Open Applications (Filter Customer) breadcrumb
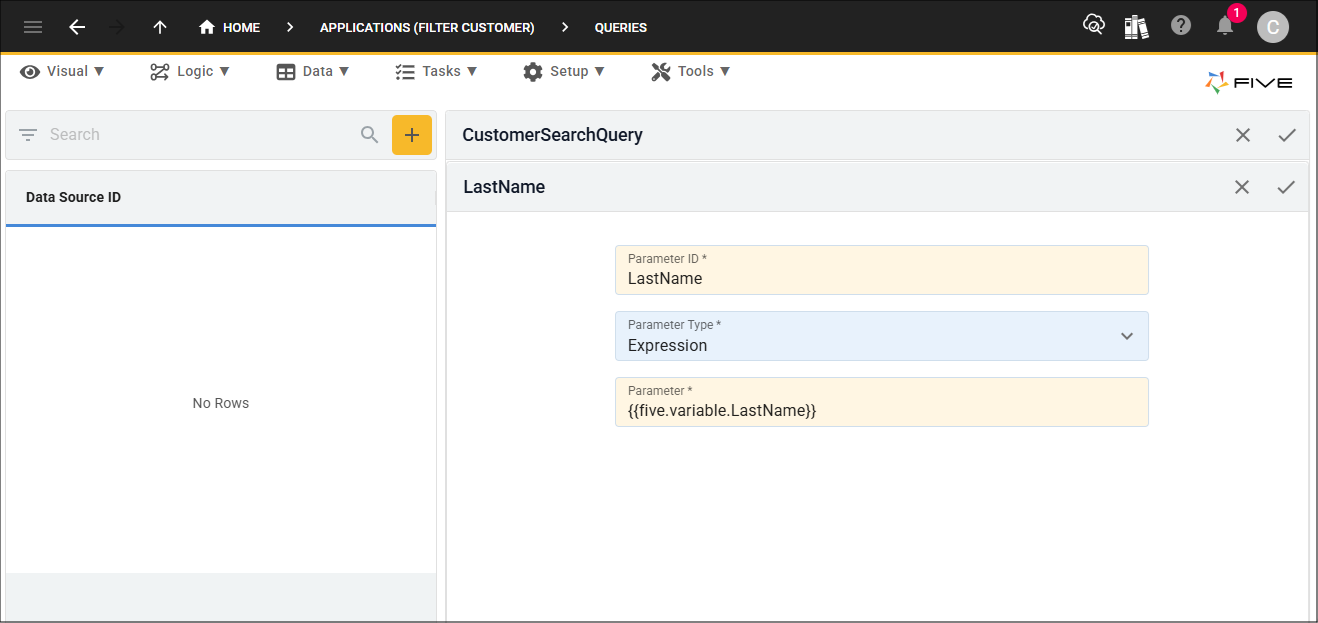1318x623 pixels. [x=427, y=27]
